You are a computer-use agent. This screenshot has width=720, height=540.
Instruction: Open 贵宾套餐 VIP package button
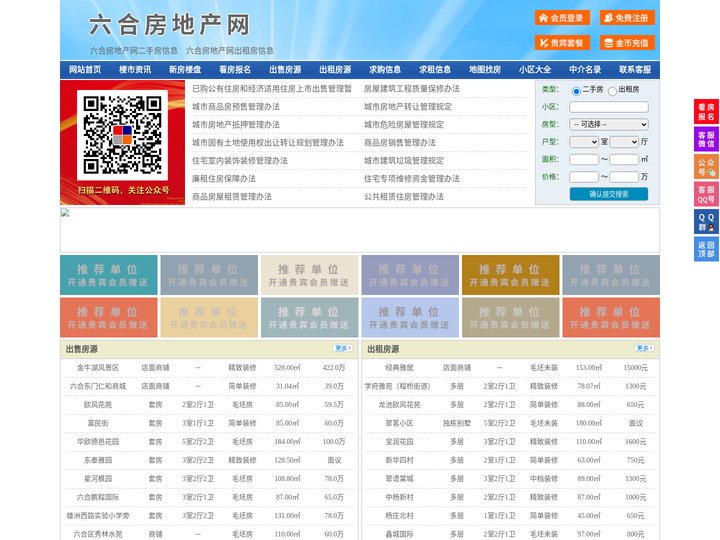(x=562, y=43)
